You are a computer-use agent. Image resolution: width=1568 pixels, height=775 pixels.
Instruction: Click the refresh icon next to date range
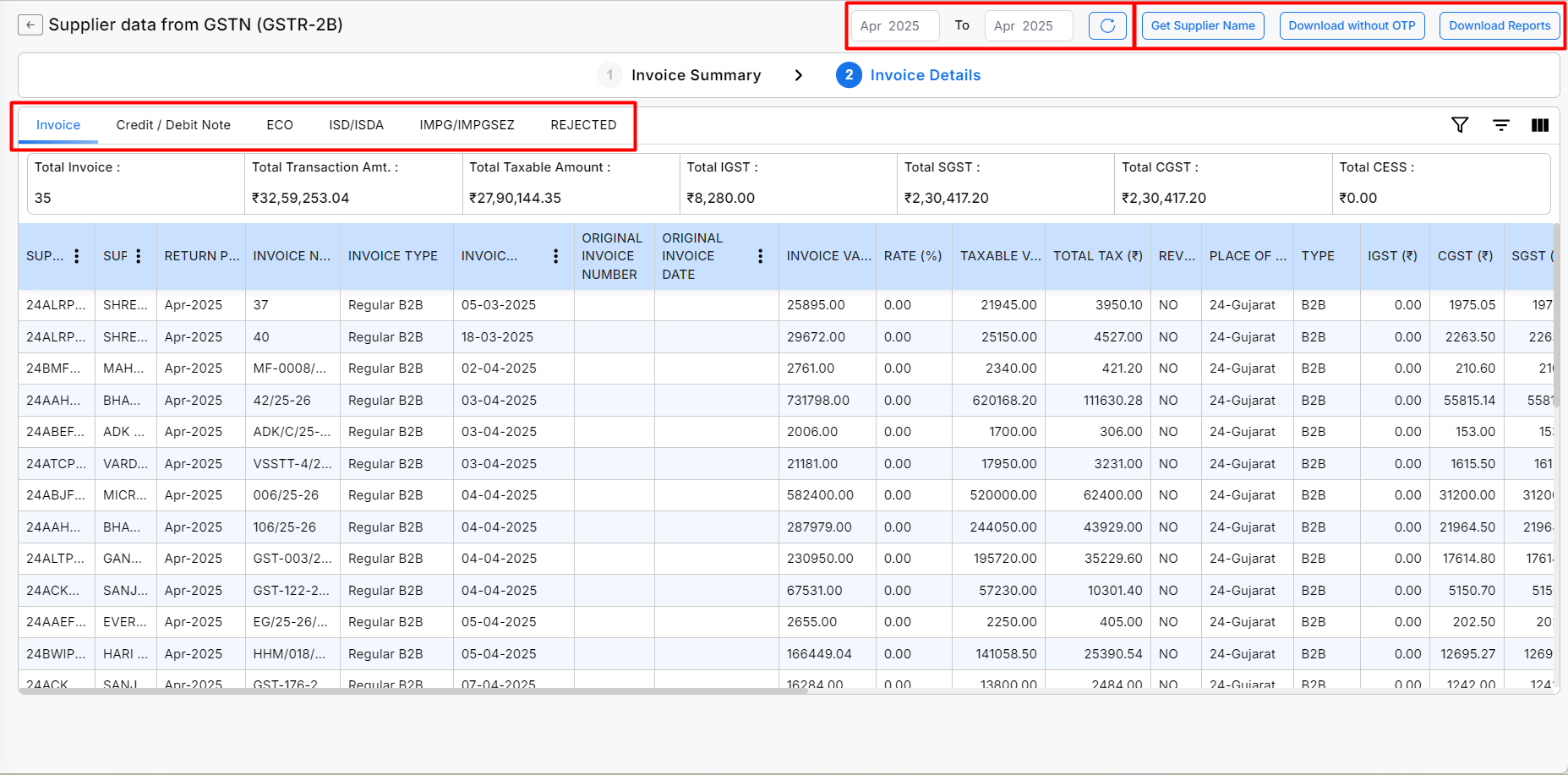click(x=1107, y=25)
